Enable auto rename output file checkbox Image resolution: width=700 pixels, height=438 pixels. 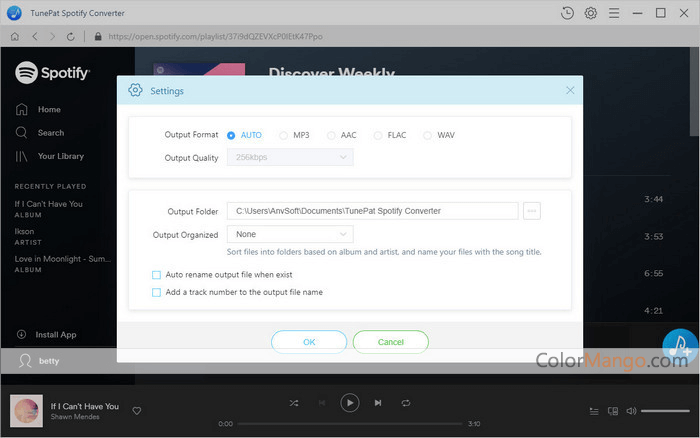click(x=156, y=274)
